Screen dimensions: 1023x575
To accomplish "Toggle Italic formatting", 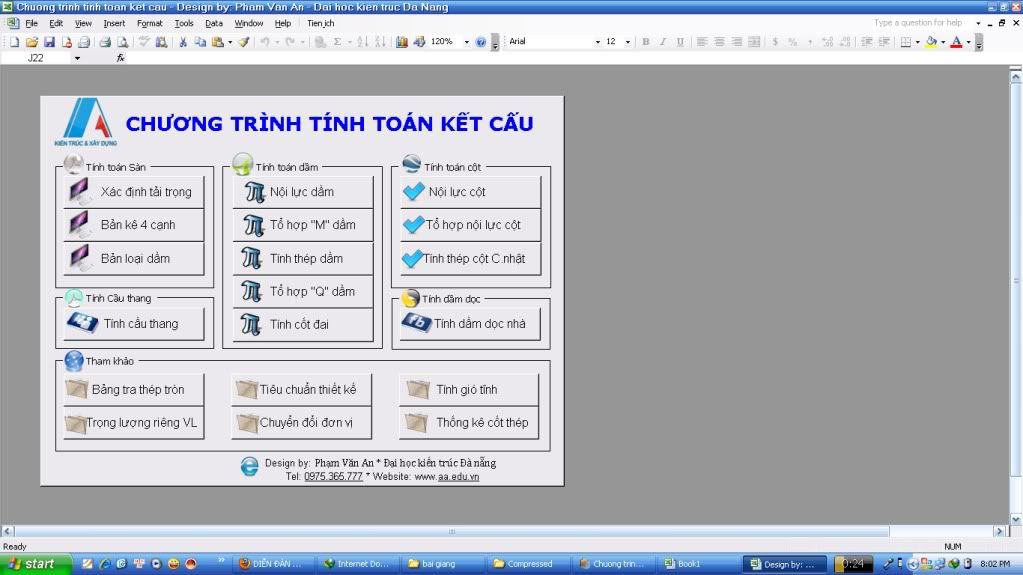I will coord(663,42).
